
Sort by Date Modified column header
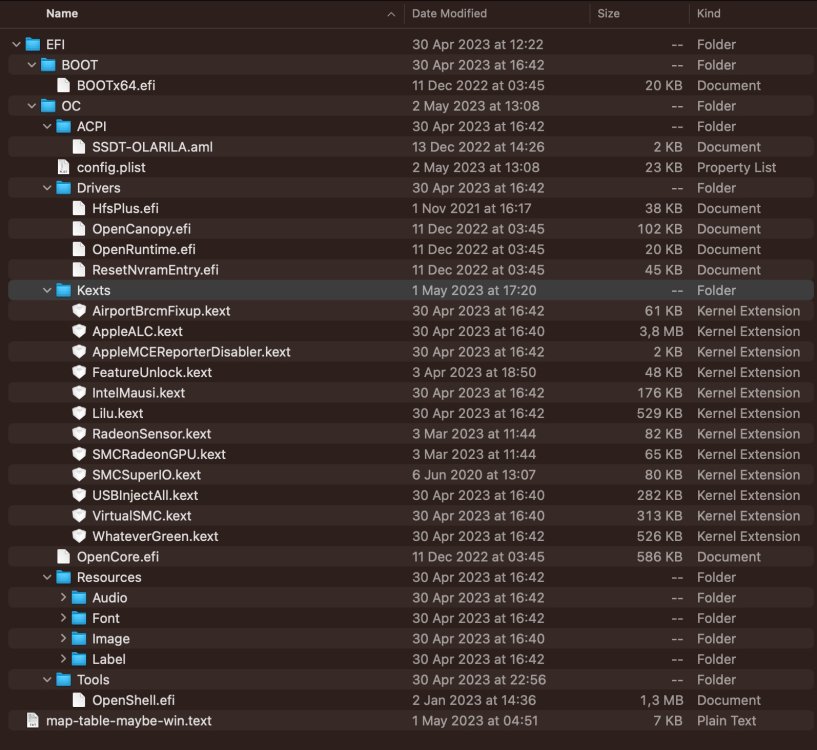[449, 14]
